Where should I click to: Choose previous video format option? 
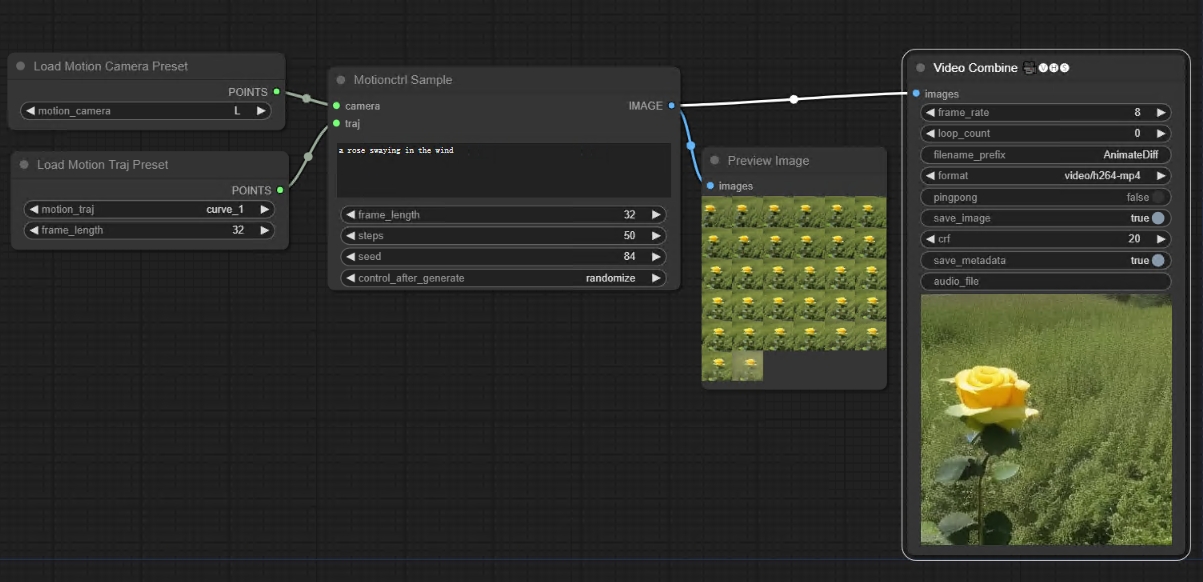tap(931, 176)
